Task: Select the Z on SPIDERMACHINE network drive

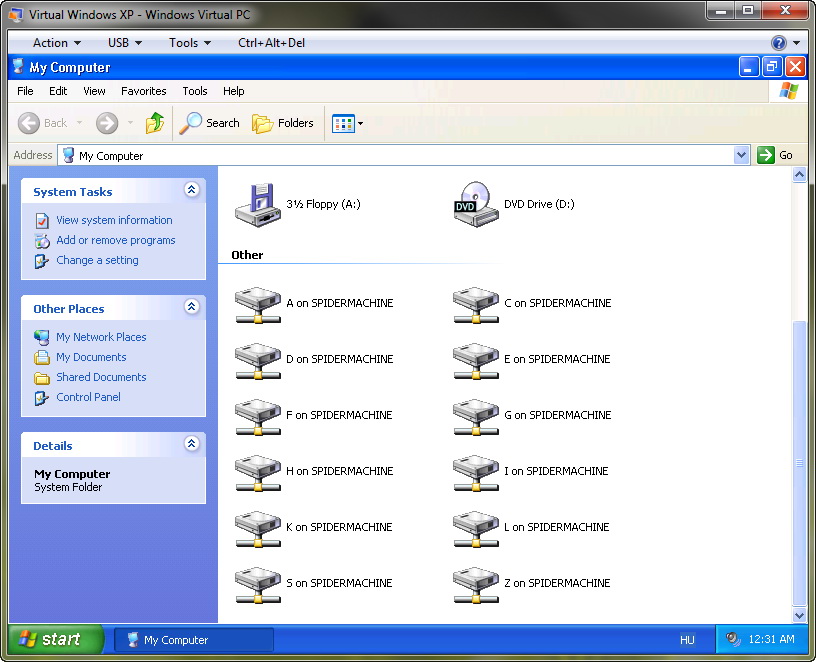Action: click(476, 584)
